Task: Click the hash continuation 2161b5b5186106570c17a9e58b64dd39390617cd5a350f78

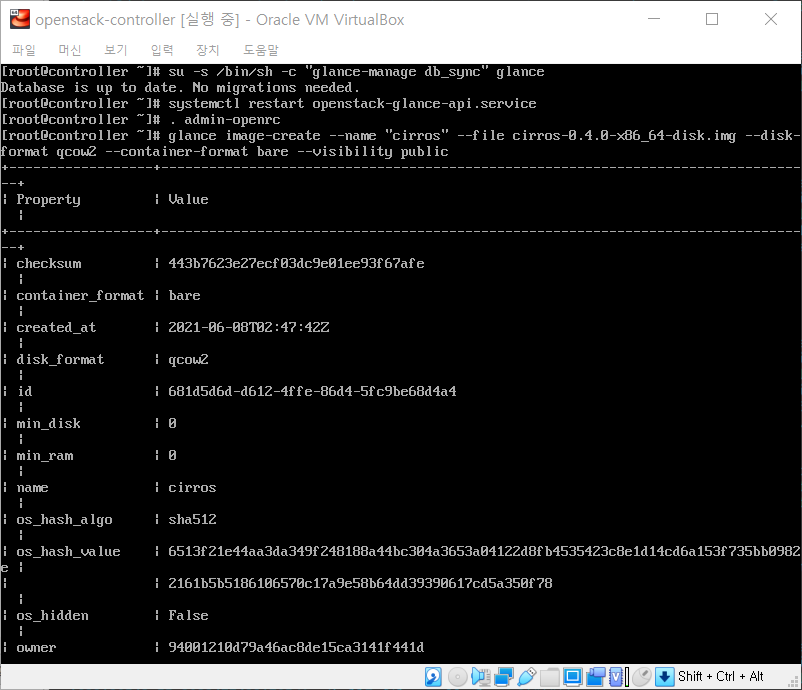Action: [360, 584]
